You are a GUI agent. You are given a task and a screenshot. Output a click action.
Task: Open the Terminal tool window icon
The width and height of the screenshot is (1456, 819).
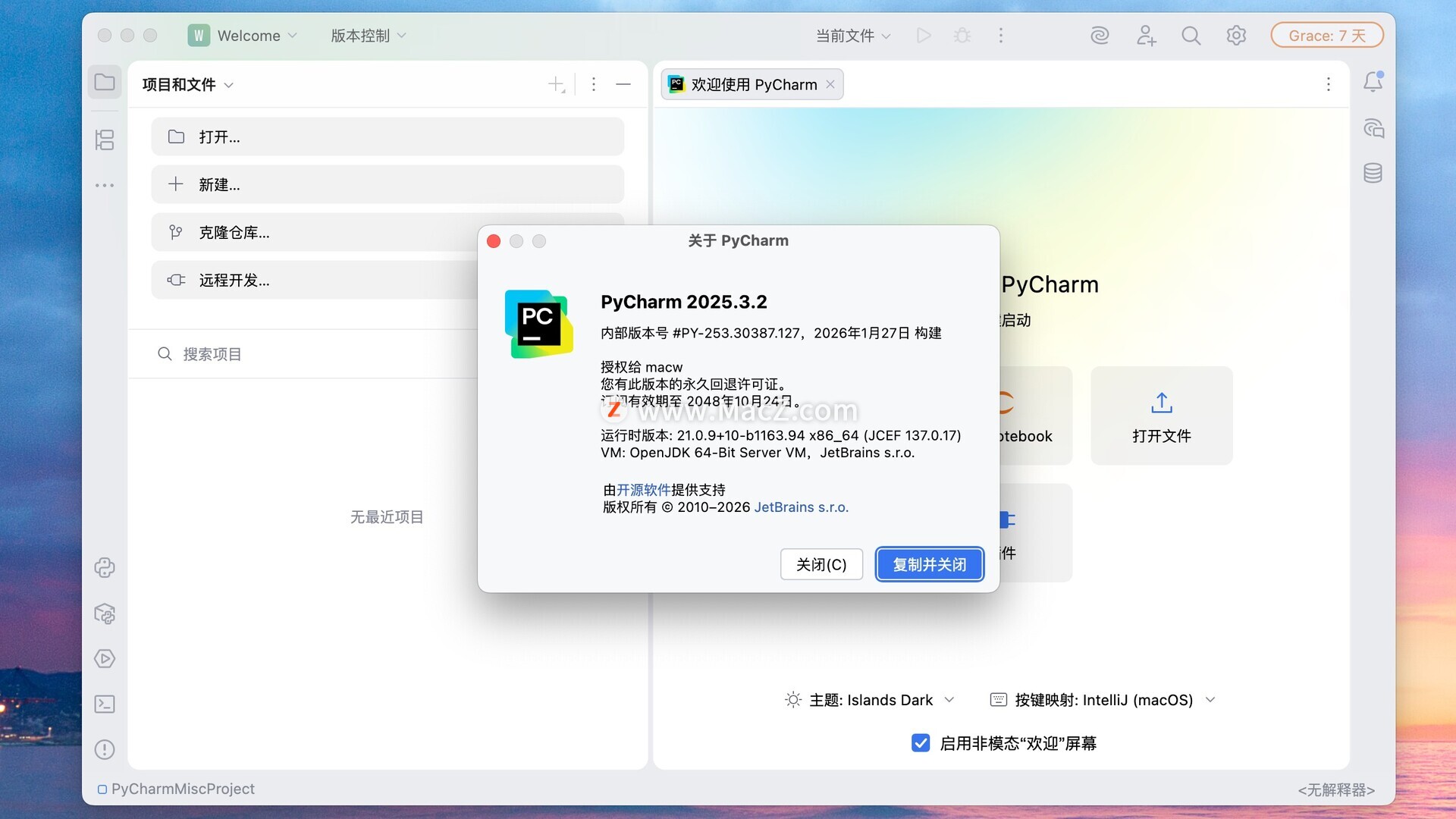105,704
